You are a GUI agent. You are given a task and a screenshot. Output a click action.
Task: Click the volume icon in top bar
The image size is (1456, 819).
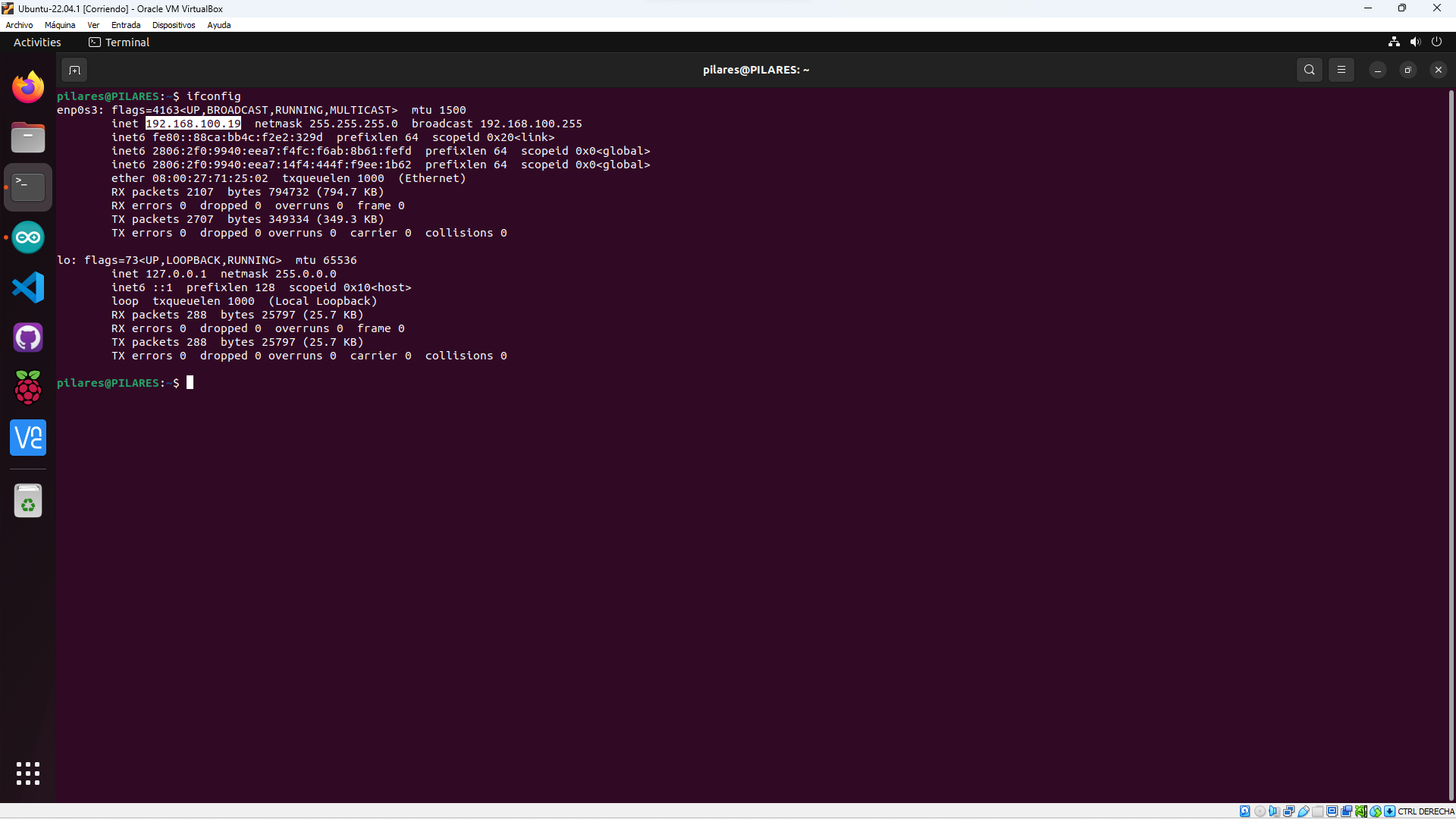pos(1415,42)
